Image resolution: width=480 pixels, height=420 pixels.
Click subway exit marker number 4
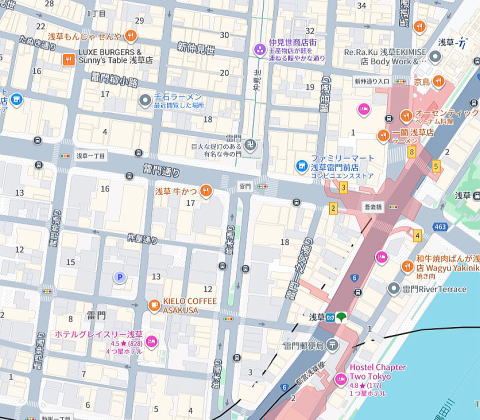(417, 236)
